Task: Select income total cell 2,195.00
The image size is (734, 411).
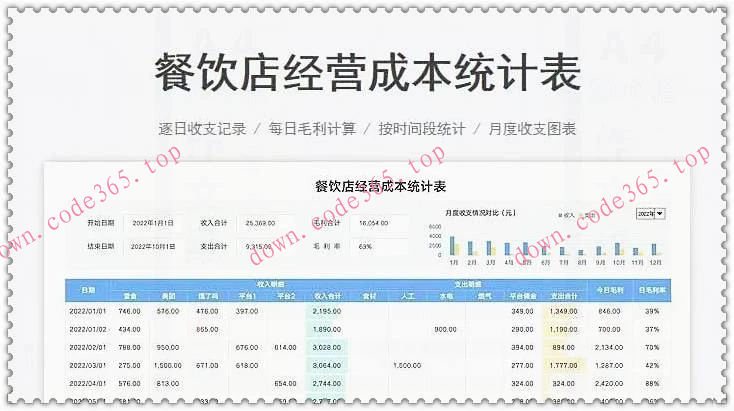Action: 327,311
